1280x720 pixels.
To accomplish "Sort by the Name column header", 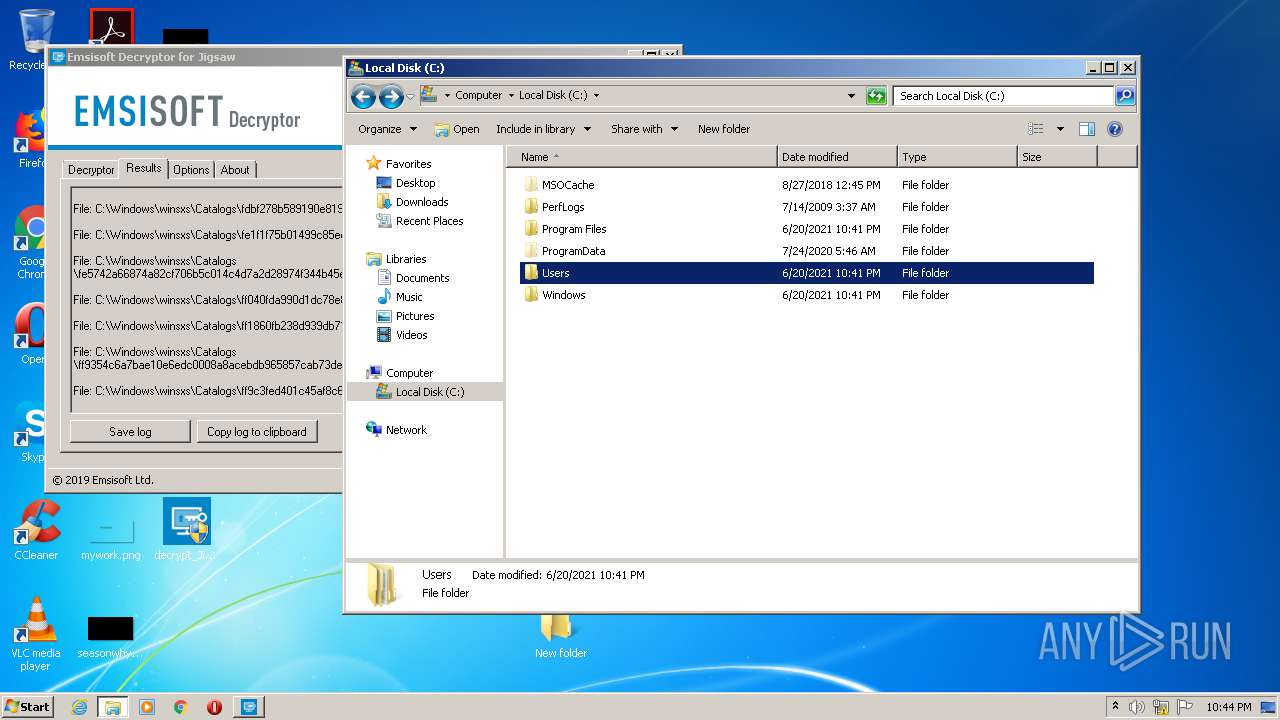I will (x=642, y=157).
